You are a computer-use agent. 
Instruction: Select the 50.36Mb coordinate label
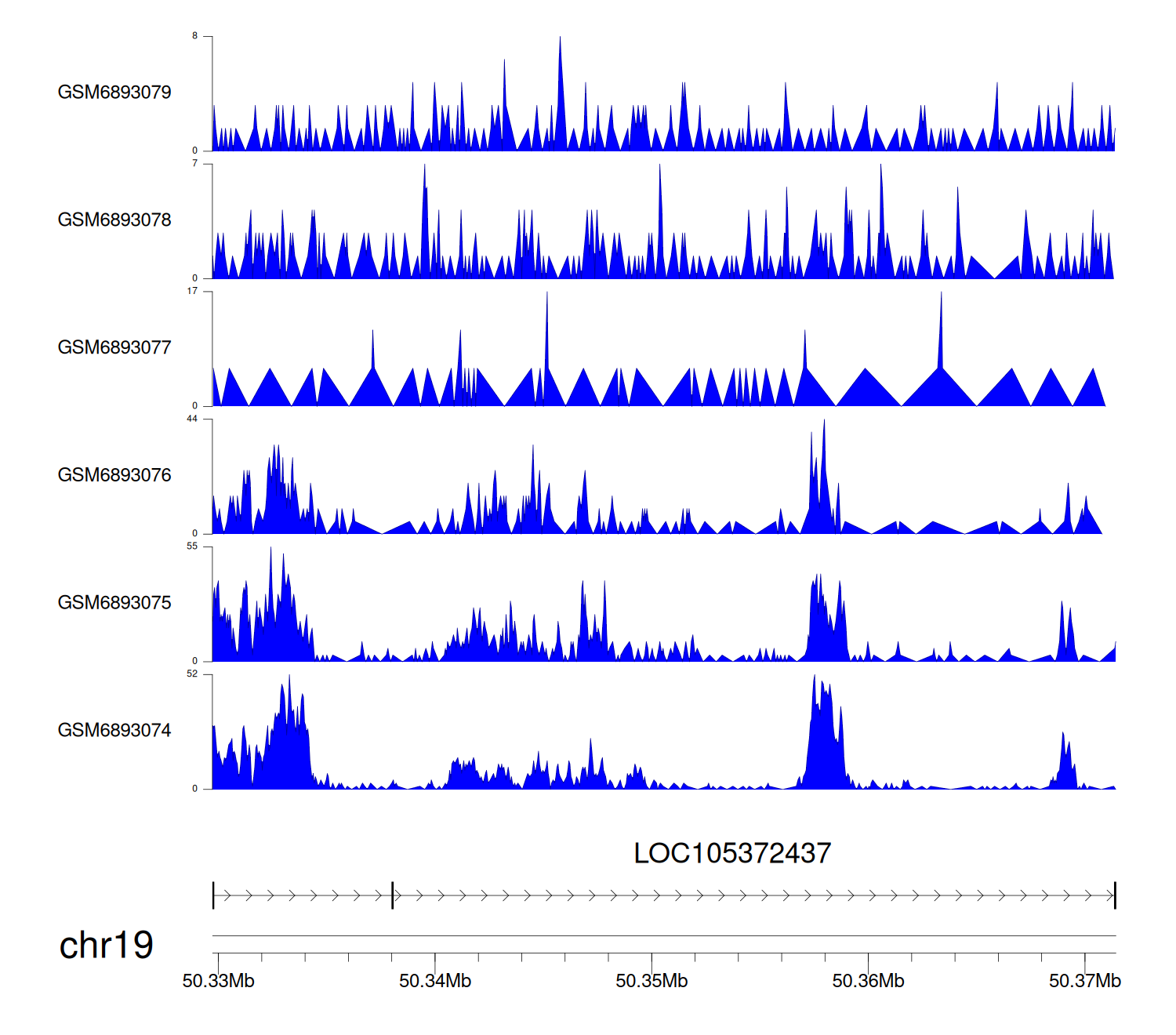point(868,981)
